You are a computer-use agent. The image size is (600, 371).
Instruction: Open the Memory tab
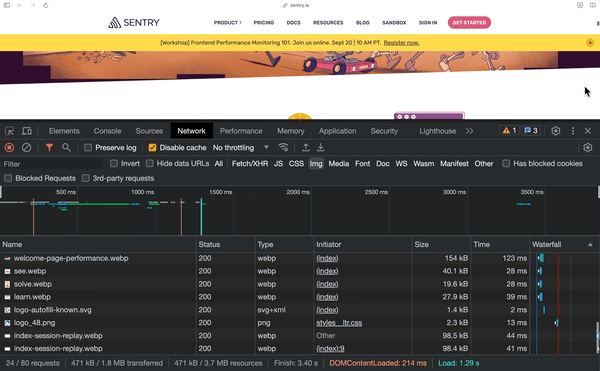[x=291, y=131]
